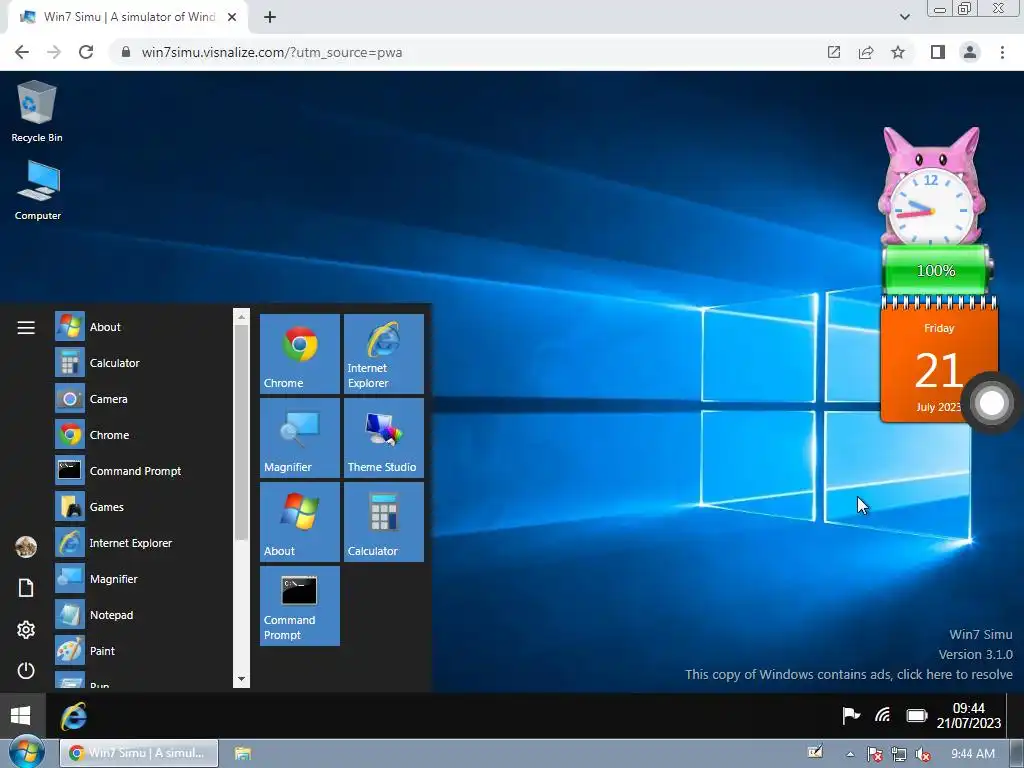
Task: Launch Chrome from the app list
Action: 142,434
